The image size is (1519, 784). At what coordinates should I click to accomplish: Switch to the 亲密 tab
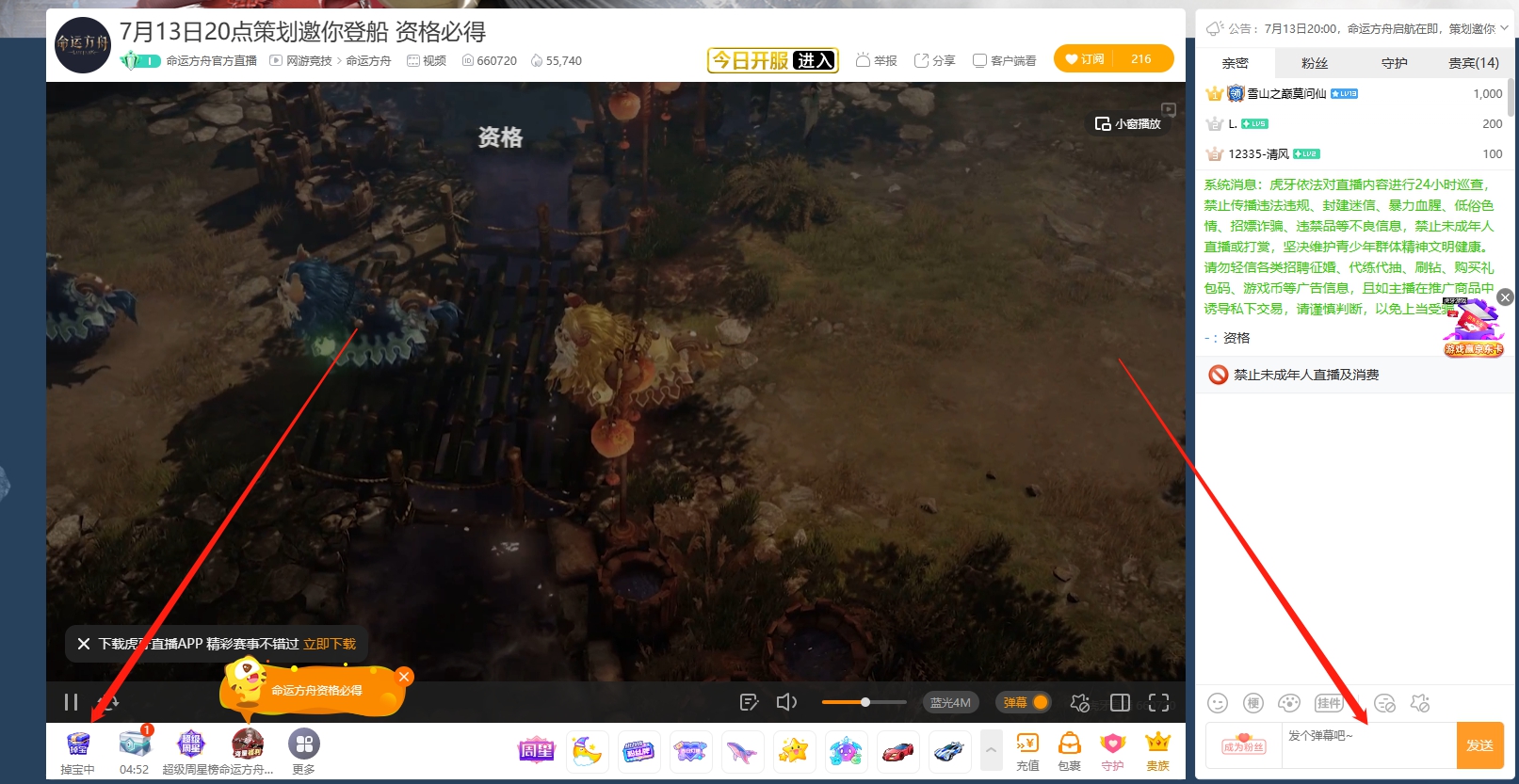click(x=1236, y=63)
